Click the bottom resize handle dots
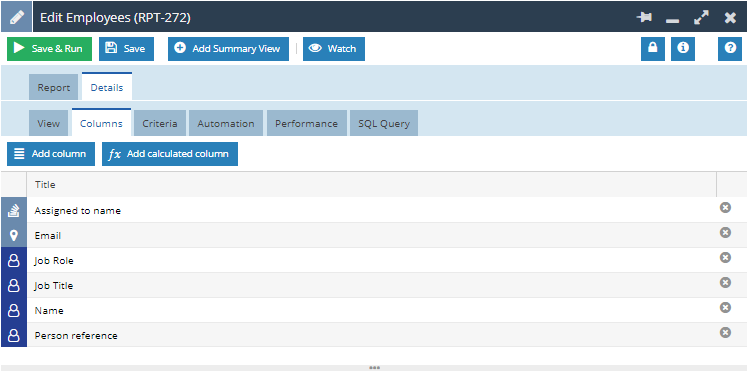The width and height of the screenshot is (748, 371). pos(374,368)
